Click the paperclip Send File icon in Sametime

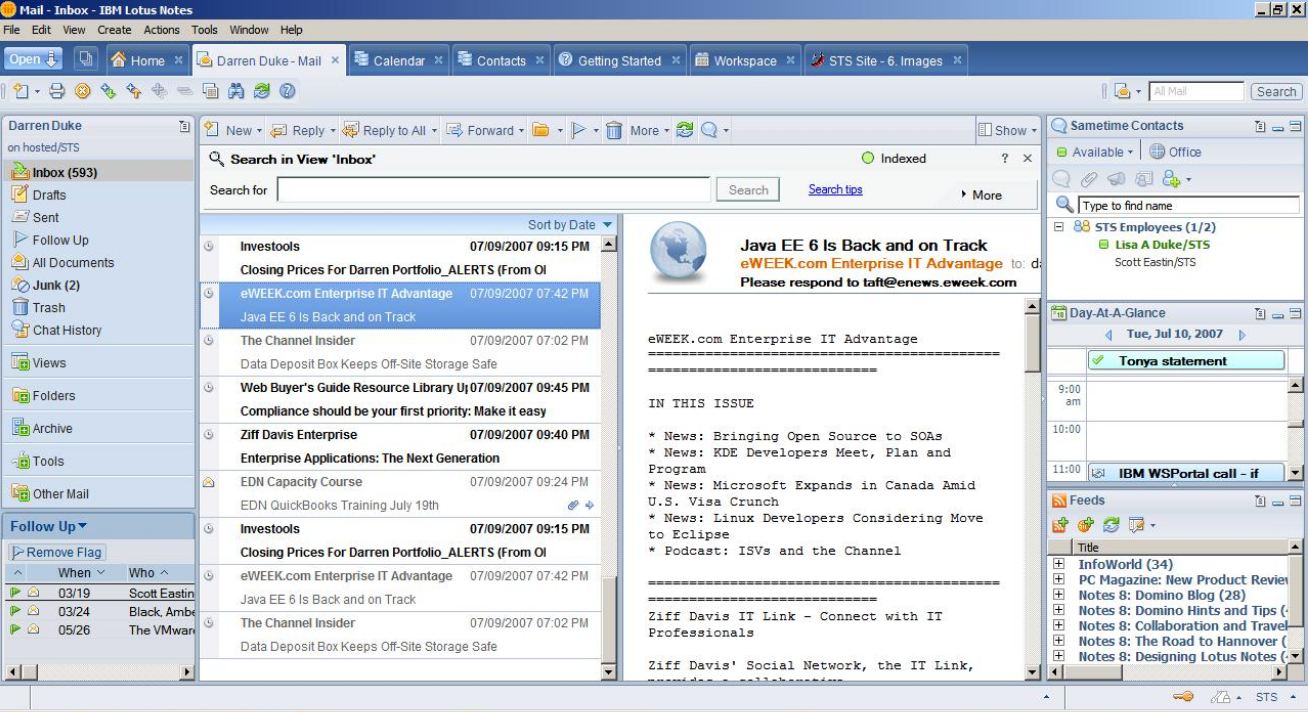(x=1089, y=179)
